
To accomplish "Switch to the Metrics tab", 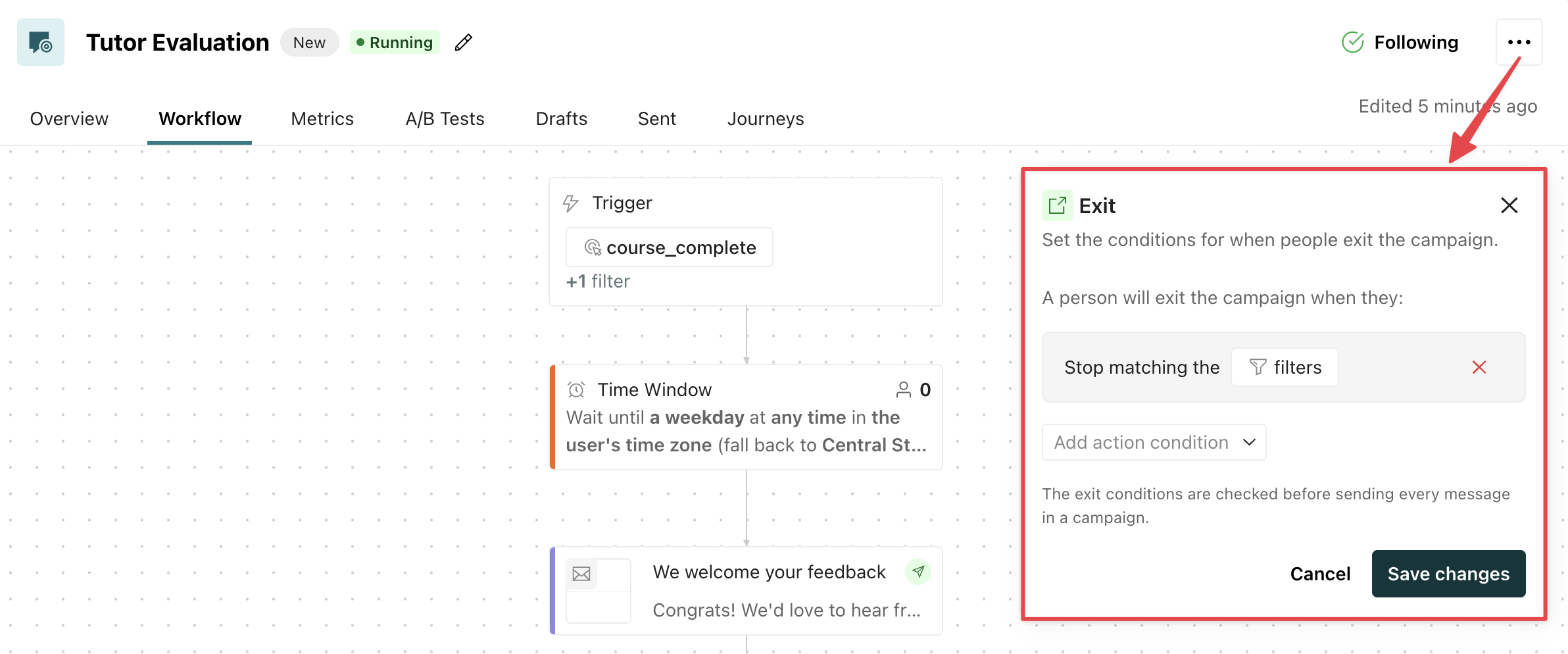I will pos(322,118).
